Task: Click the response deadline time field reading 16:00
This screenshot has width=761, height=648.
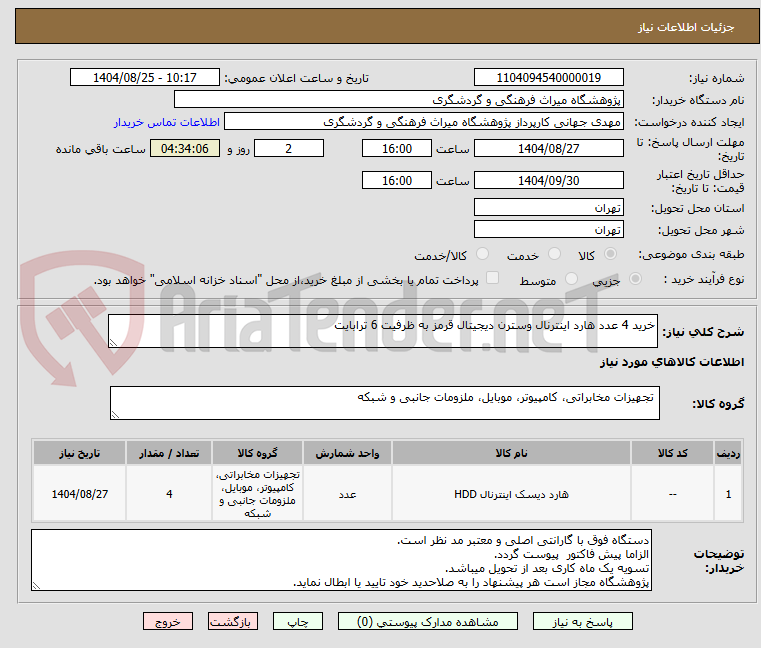Action: tap(397, 149)
